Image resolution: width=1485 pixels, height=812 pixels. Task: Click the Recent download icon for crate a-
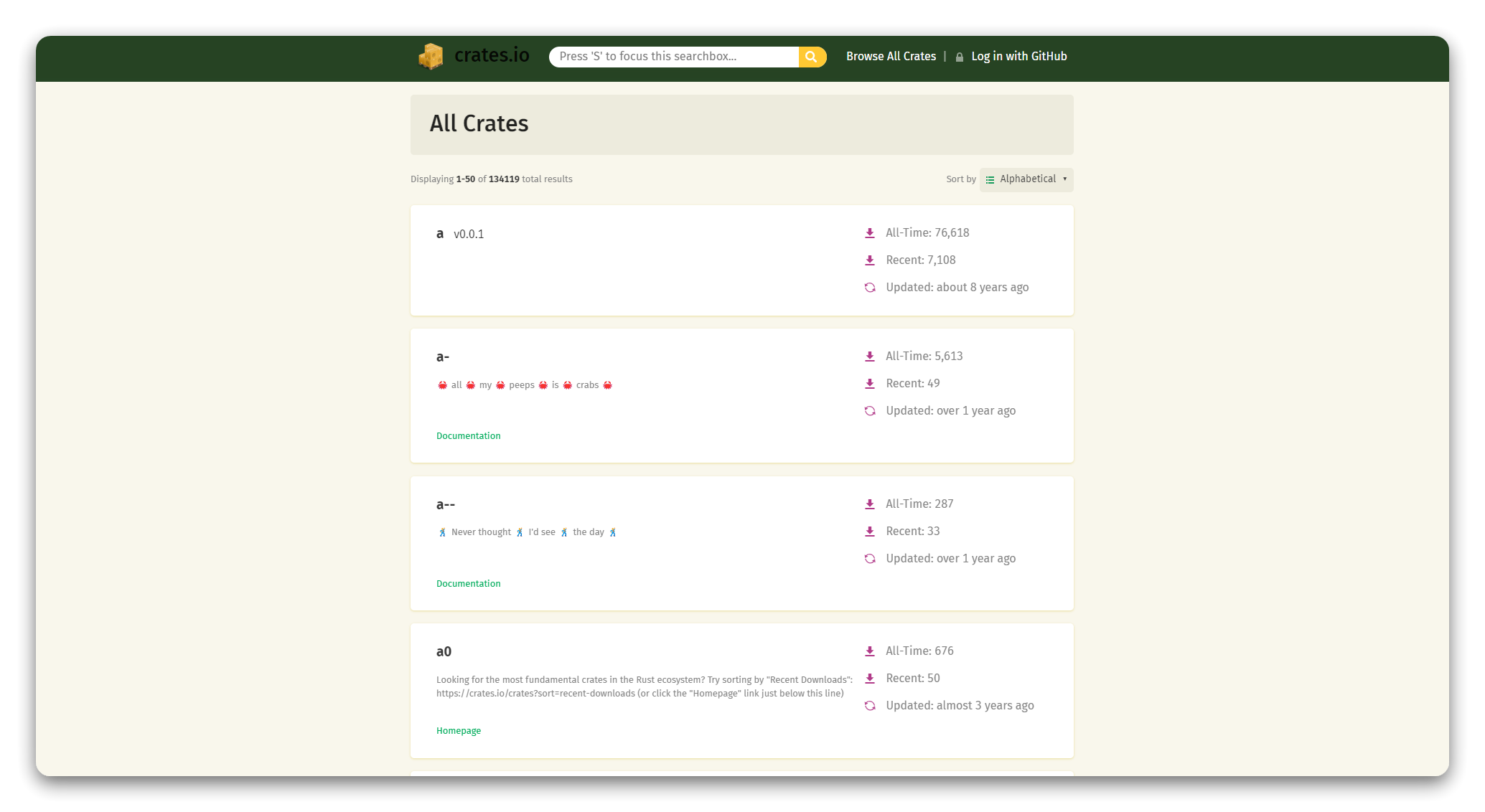870,384
